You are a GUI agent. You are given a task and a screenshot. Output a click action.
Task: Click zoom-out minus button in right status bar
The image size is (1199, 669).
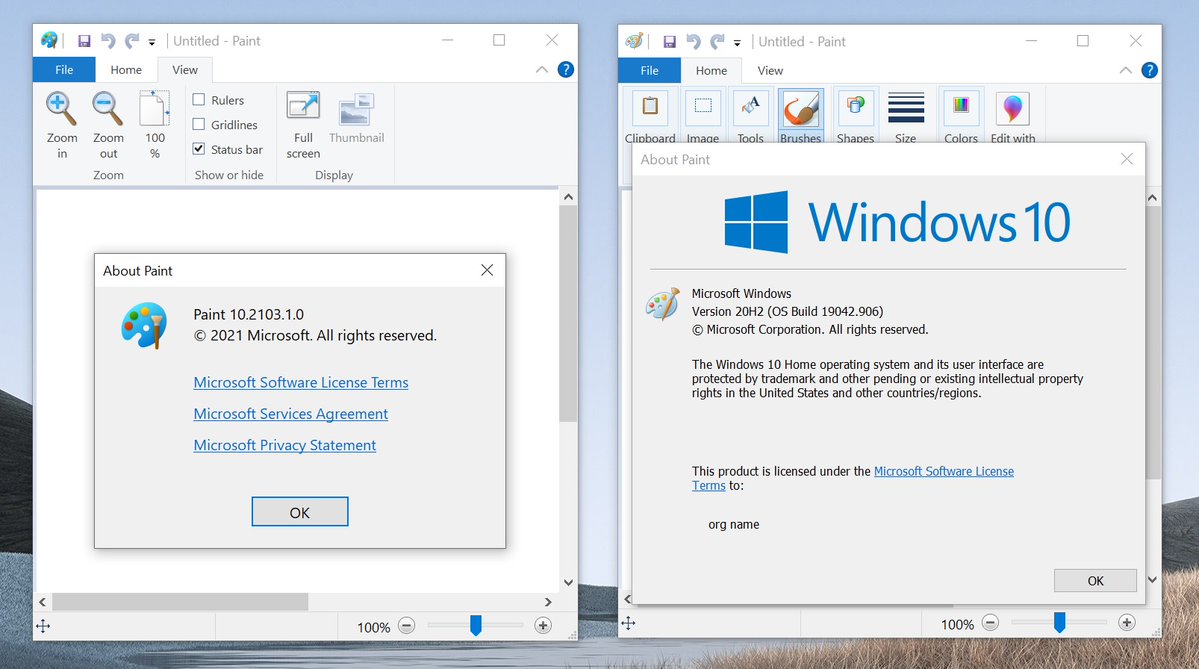coord(990,623)
